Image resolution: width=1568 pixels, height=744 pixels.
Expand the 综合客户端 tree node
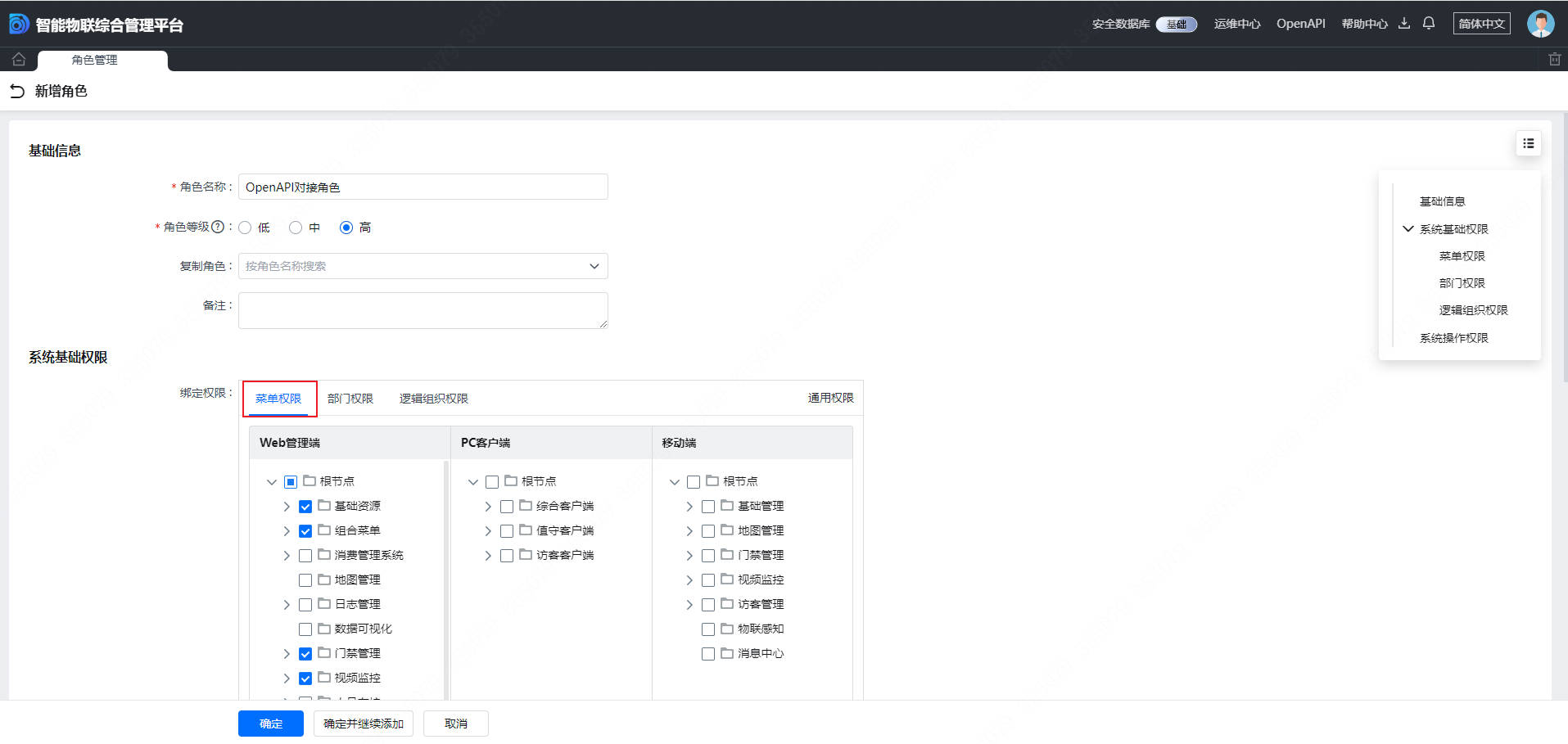[x=488, y=507]
